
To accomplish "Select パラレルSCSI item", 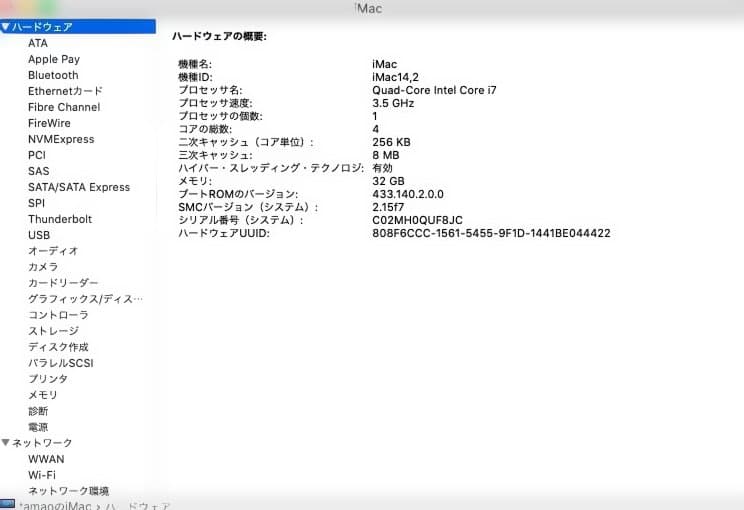I will pyautogui.click(x=61, y=363).
